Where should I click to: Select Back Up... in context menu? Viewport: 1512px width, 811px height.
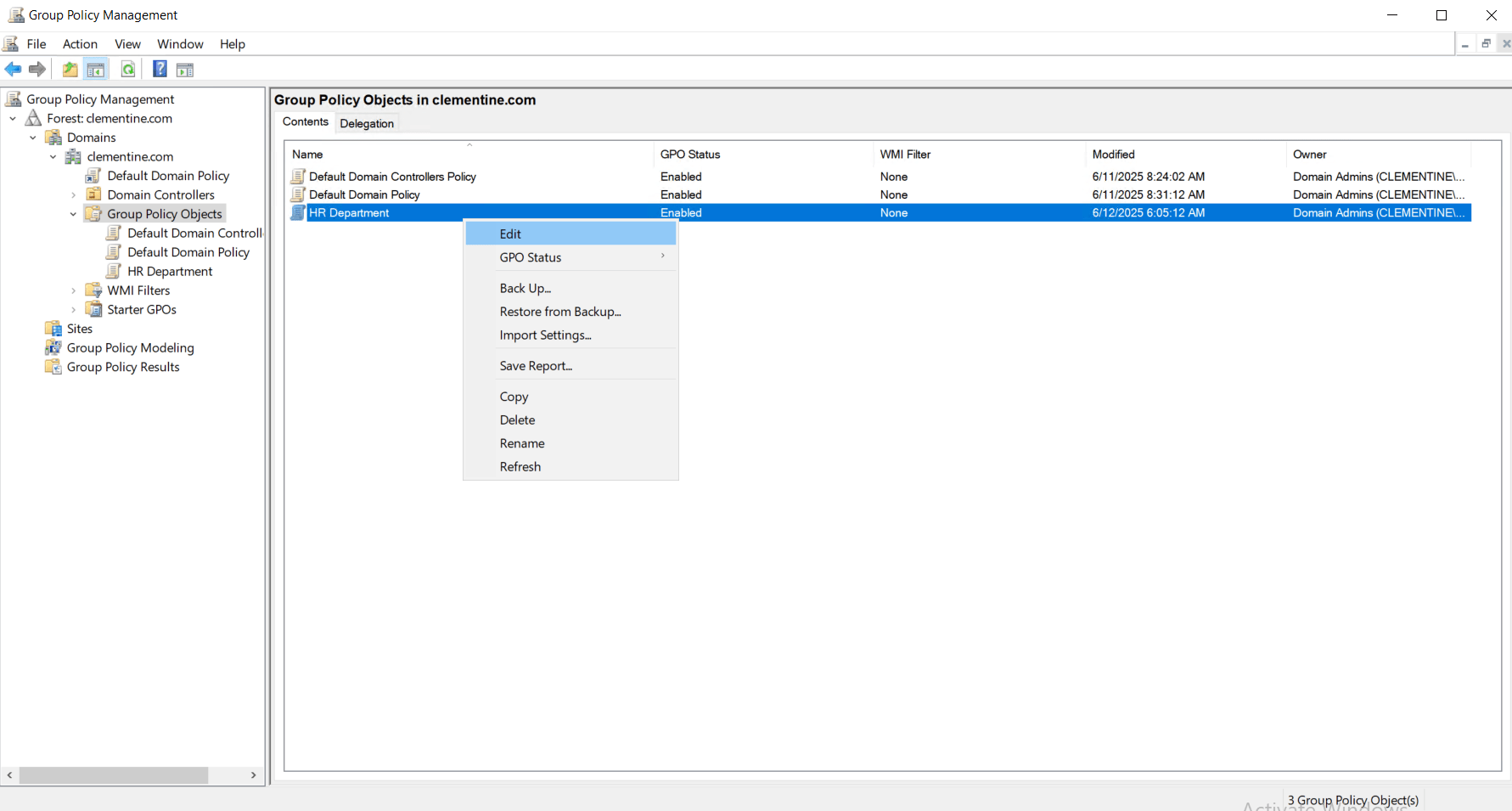coord(525,289)
